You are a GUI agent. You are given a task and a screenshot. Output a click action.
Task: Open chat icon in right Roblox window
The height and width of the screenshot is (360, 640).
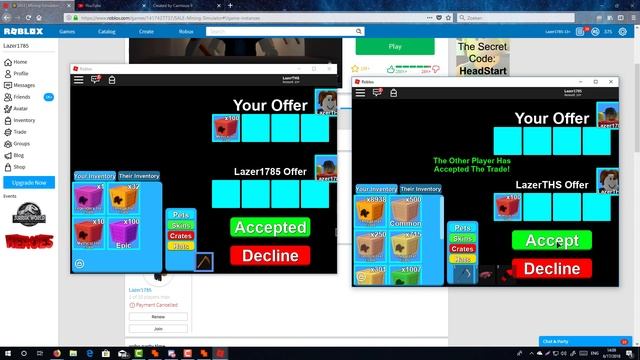pyautogui.click(x=377, y=92)
